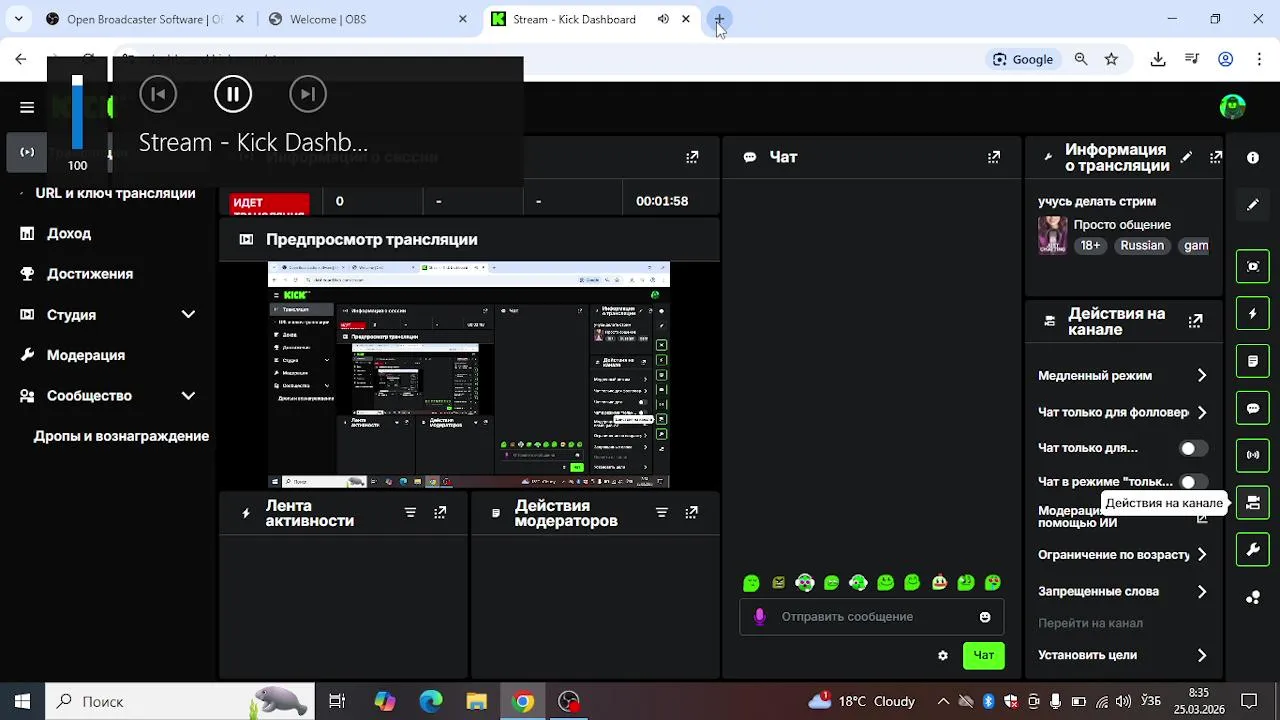
Task: Switch to Welcome | OBS browser tab
Action: (366, 19)
